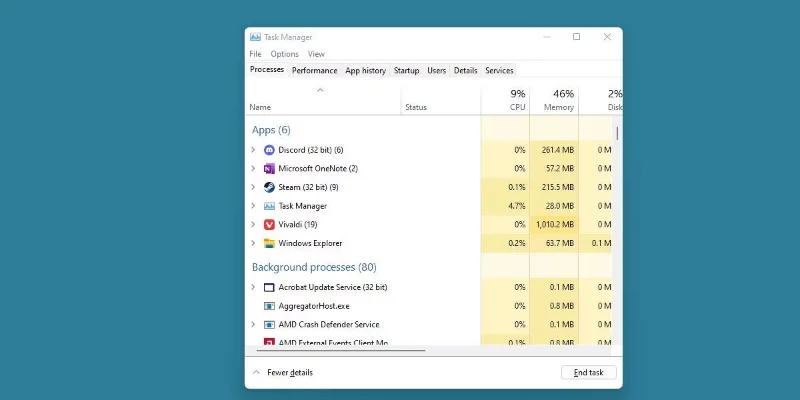Click the horizontal scrollbar thumb

click(x=340, y=351)
